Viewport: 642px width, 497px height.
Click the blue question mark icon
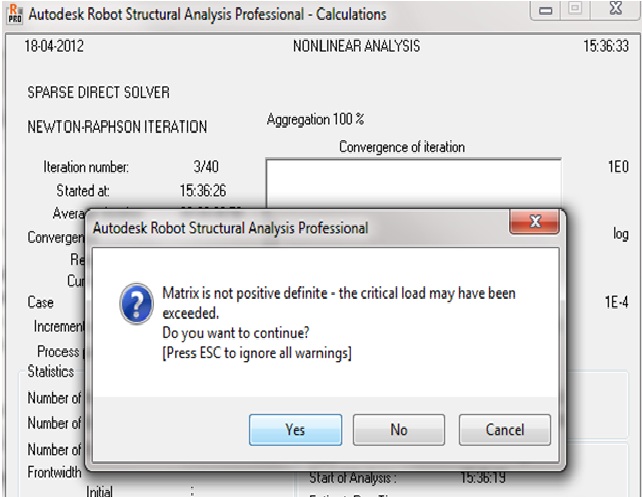tap(137, 303)
